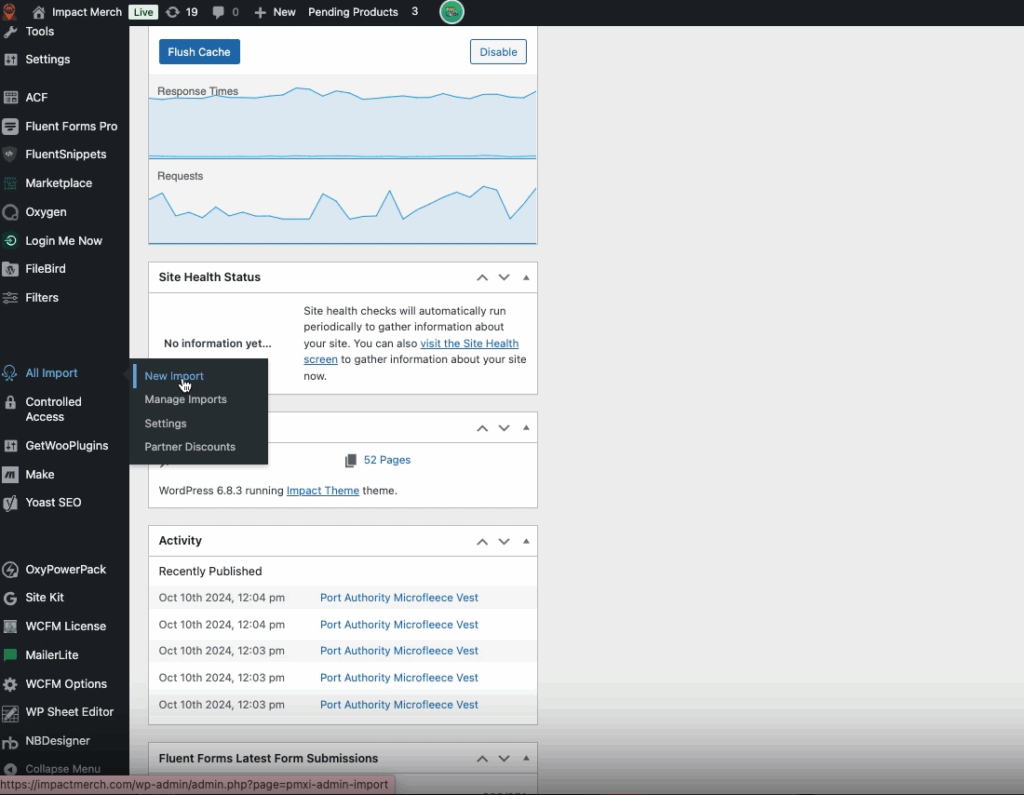Open Fluent Forms Pro sidebar icon
The height and width of the screenshot is (795, 1024).
click(10, 126)
